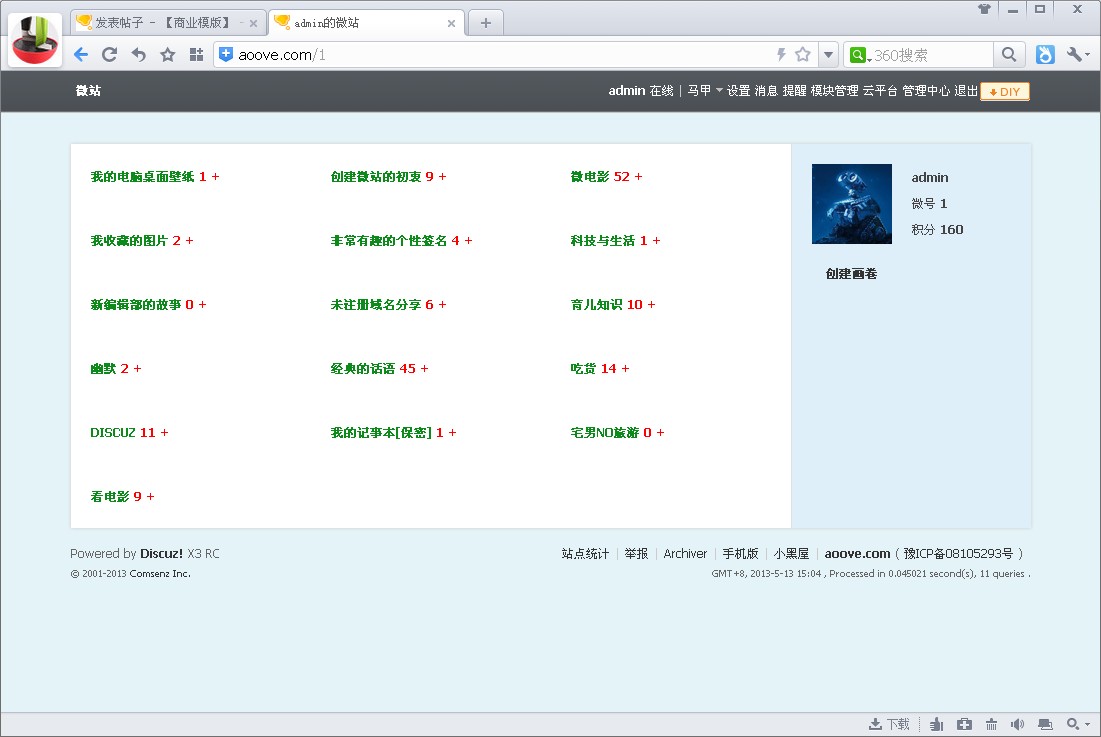Click plus next to 创建微站的初衷 9
1101x737 pixels.
[x=442, y=177]
